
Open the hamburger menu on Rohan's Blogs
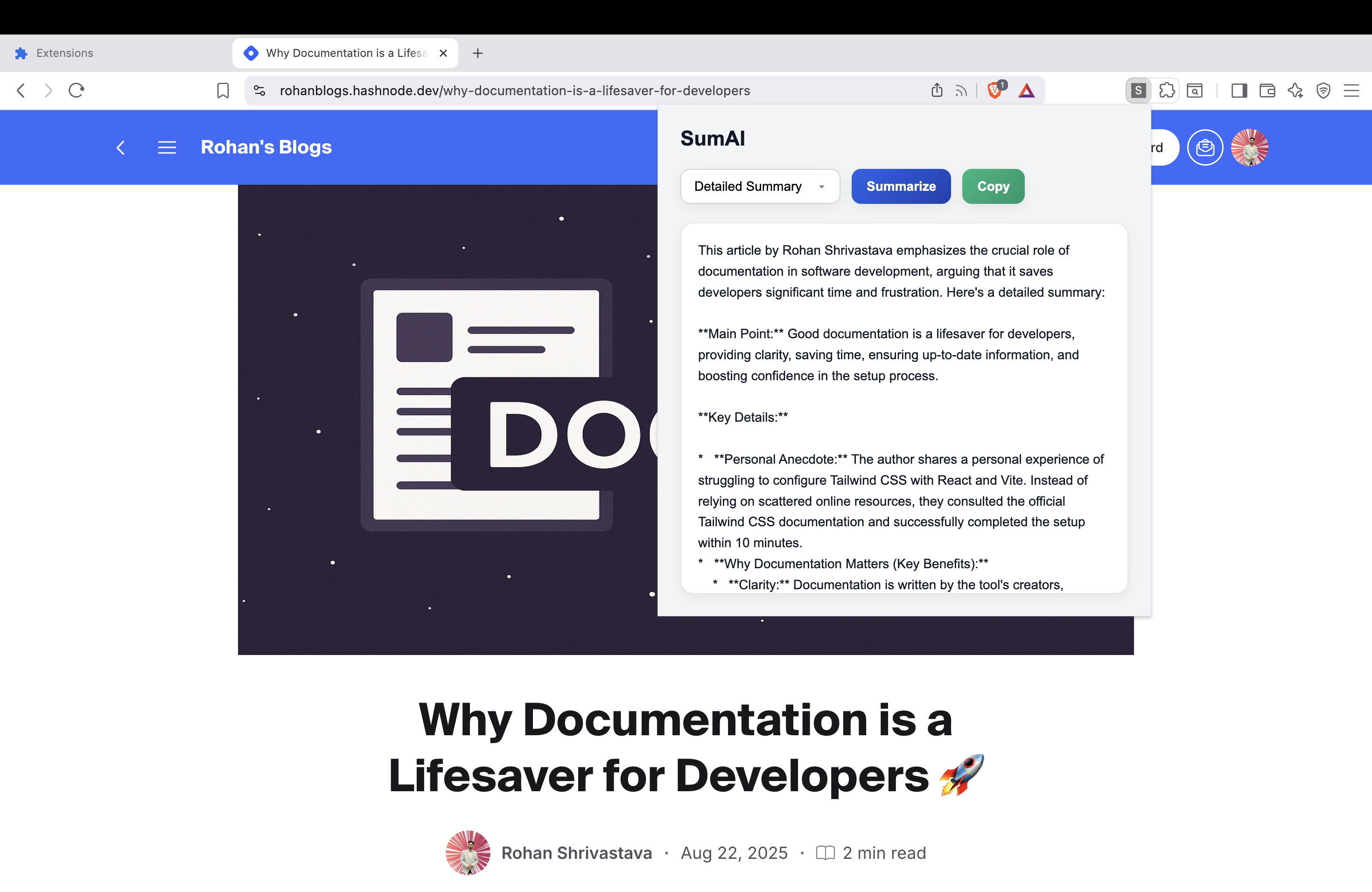click(167, 147)
